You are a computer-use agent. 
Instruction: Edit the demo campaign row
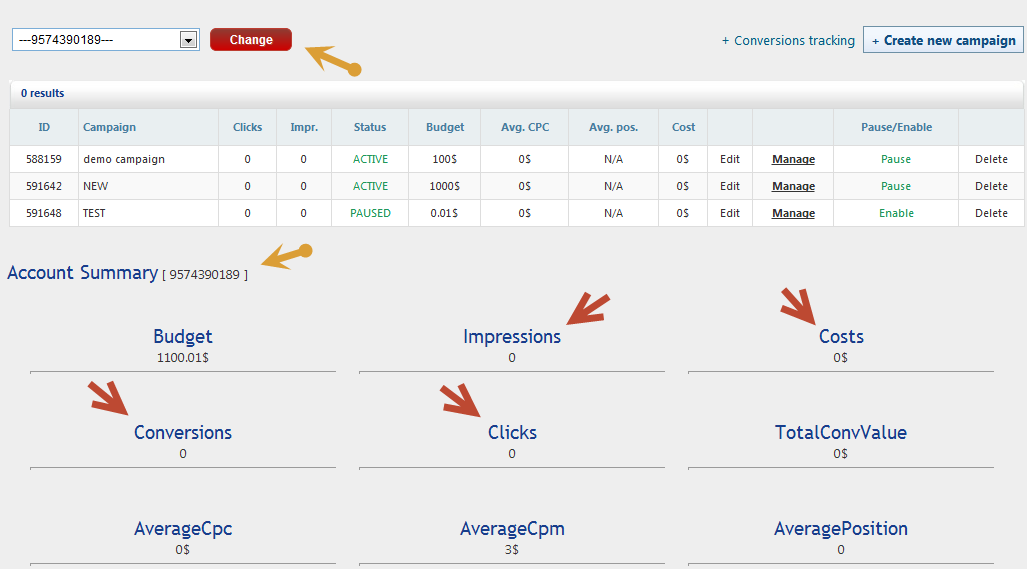730,159
